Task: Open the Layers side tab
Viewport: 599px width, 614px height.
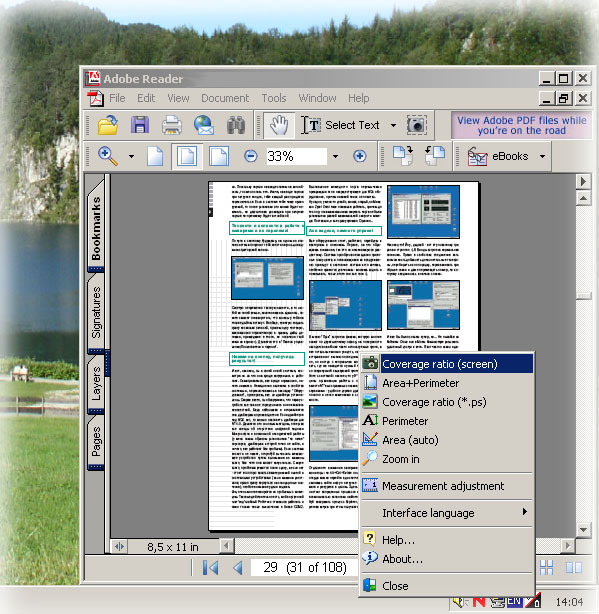Action: coord(96,384)
